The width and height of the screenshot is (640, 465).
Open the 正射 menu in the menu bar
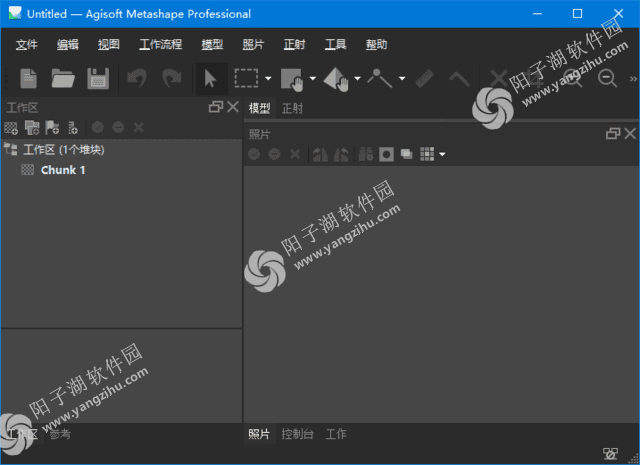tap(294, 44)
